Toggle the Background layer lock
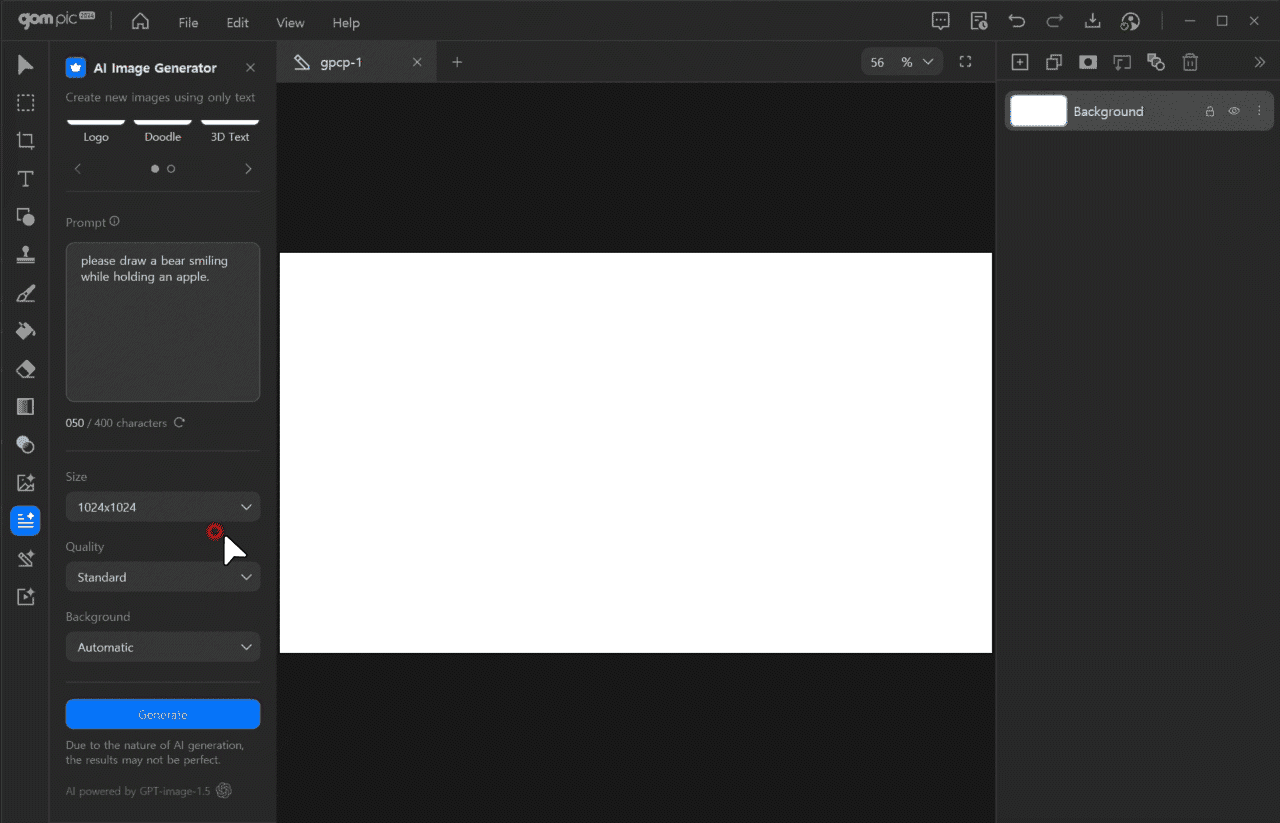 [x=1210, y=111]
